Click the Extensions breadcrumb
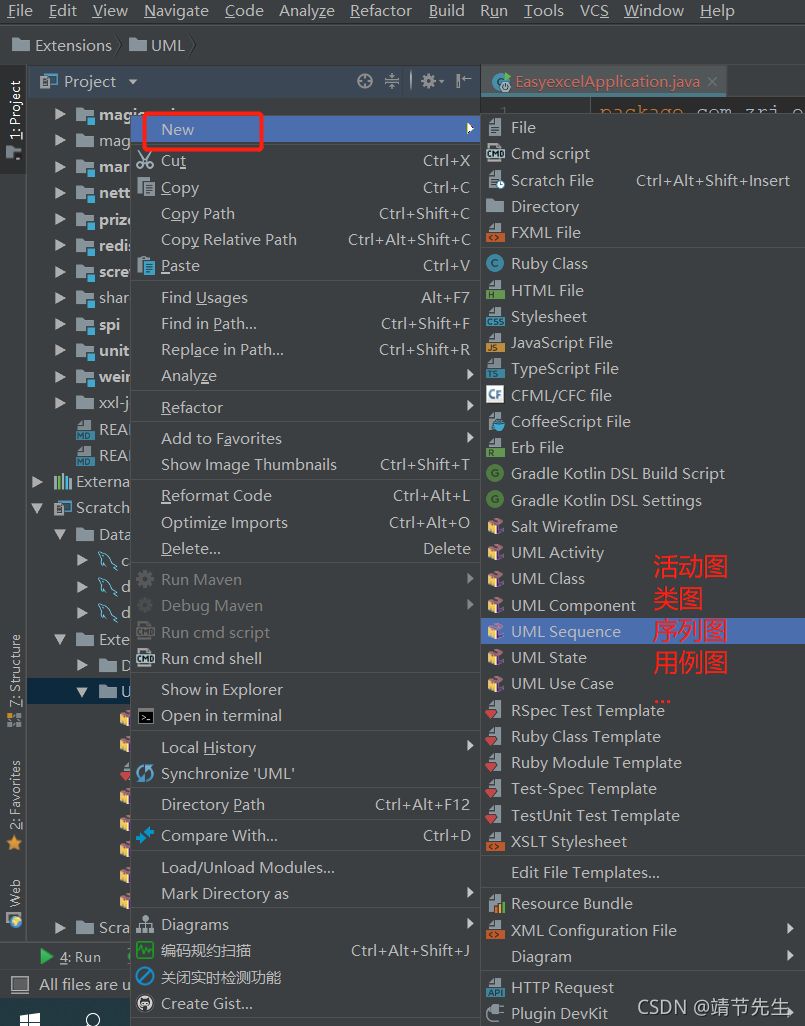Screen dimensions: 805x1026 (62, 45)
